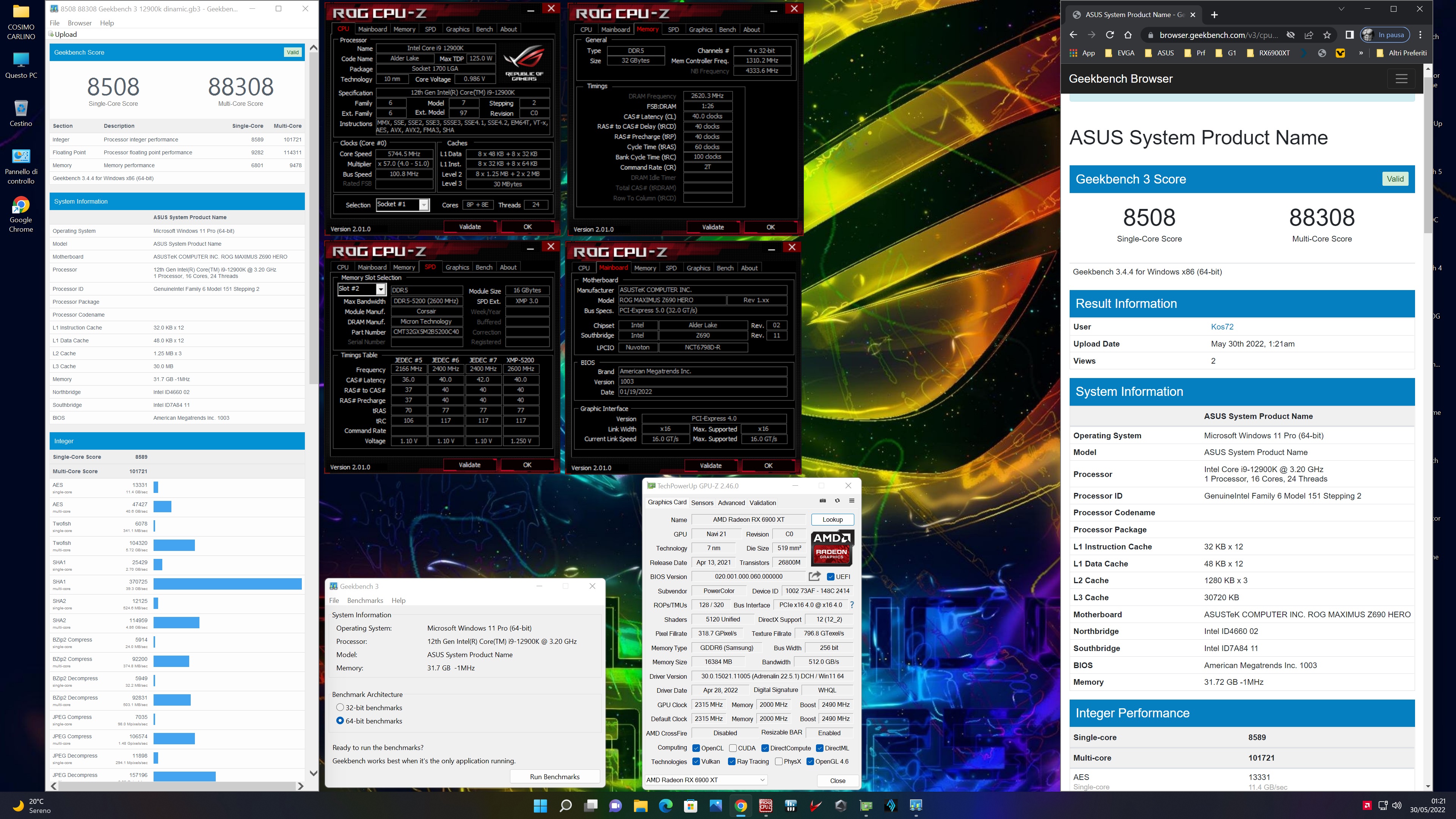The width and height of the screenshot is (1456, 819).
Task: Click Validate in the top-left CPU-Z window
Action: click(470, 227)
